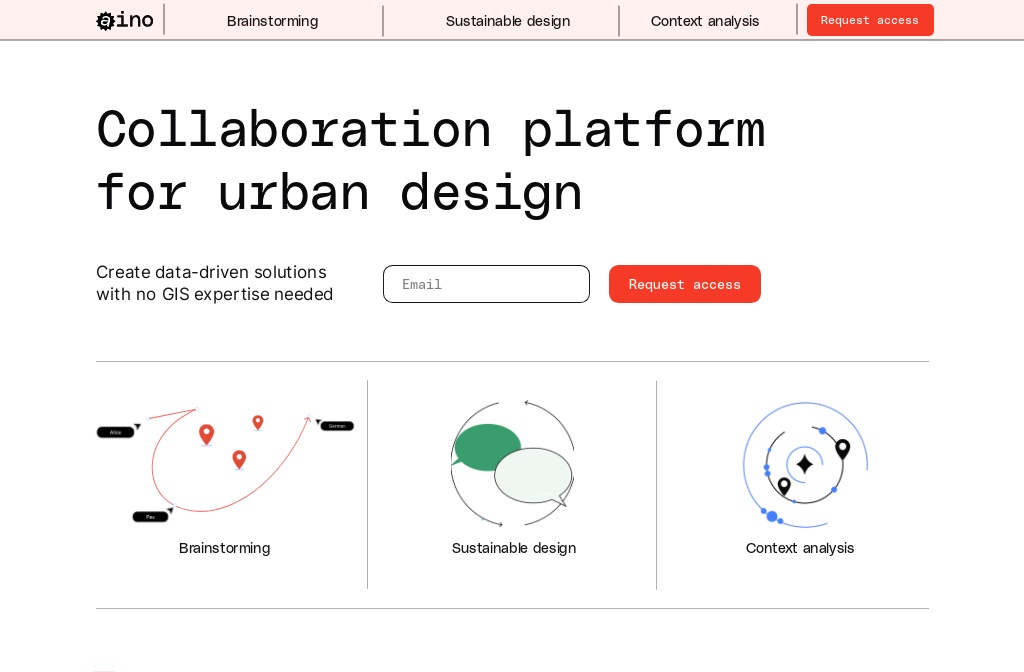The width and height of the screenshot is (1024, 672).
Task: Click the white speech bubble icon
Action: click(535, 475)
